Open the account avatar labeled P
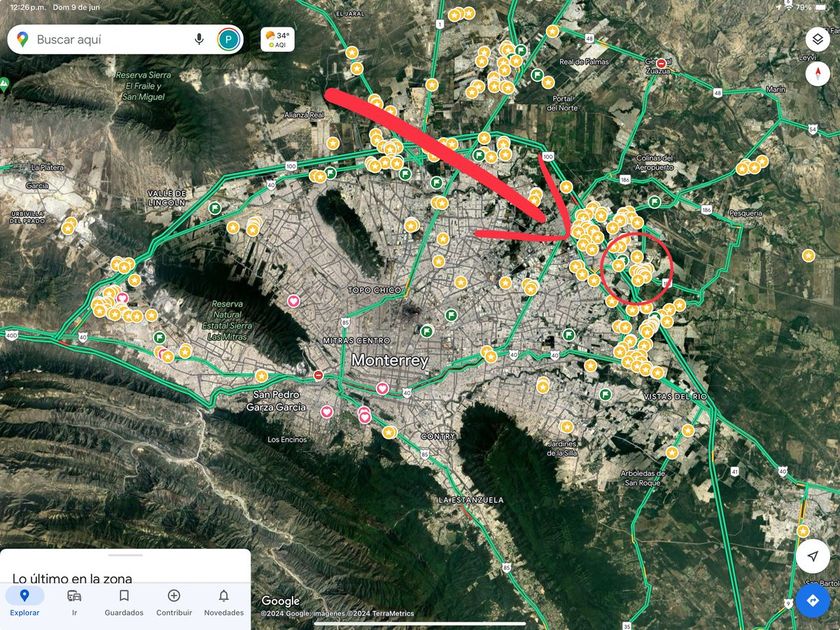The height and width of the screenshot is (630, 840). [x=228, y=40]
